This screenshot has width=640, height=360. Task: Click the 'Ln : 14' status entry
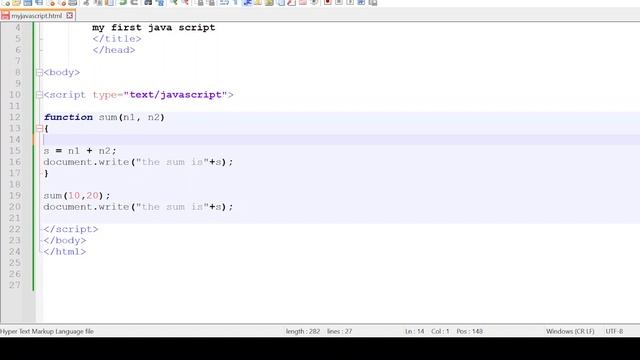coord(414,331)
